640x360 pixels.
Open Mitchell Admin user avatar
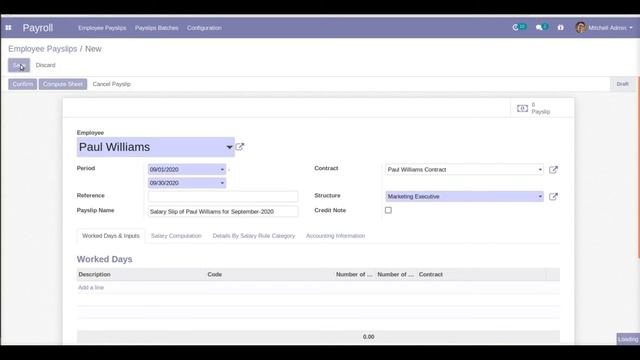(580, 27)
